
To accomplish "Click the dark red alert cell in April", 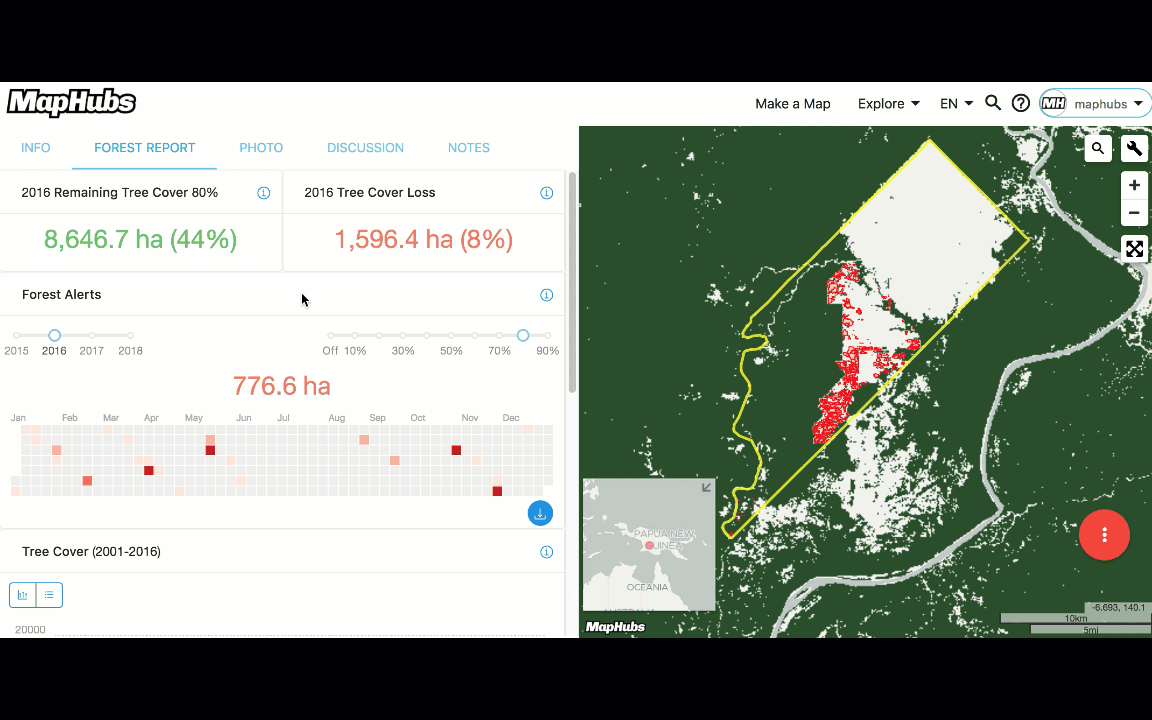I will (x=148, y=470).
